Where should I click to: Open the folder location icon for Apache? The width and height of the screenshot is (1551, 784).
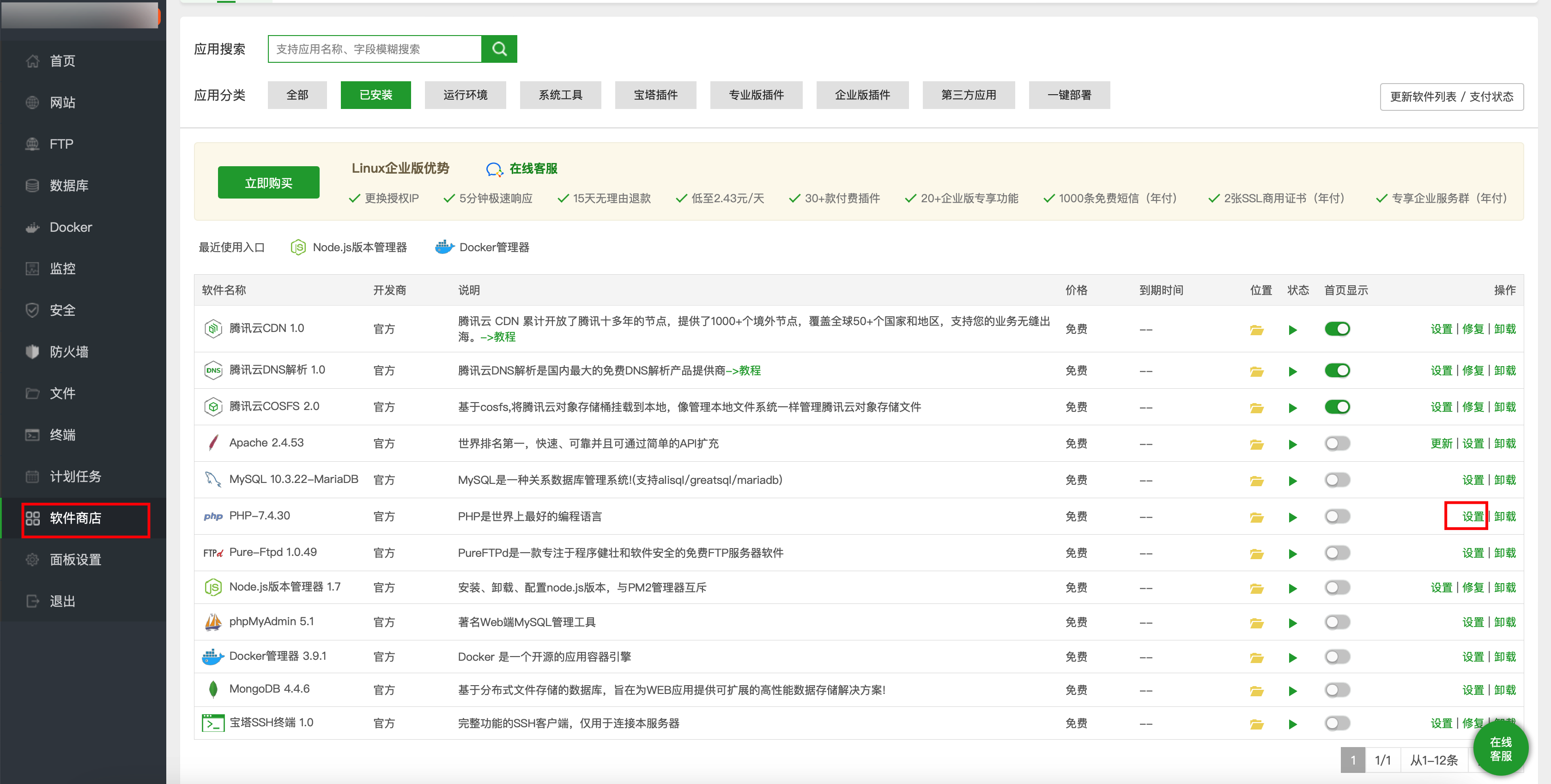tap(1256, 444)
